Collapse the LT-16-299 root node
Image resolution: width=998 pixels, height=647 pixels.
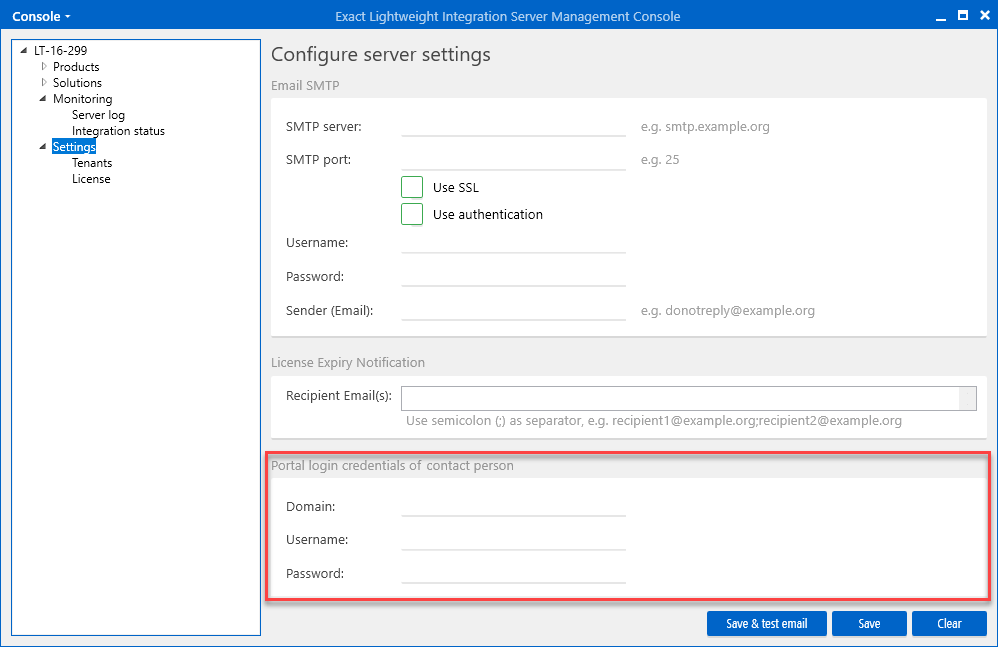(x=24, y=50)
